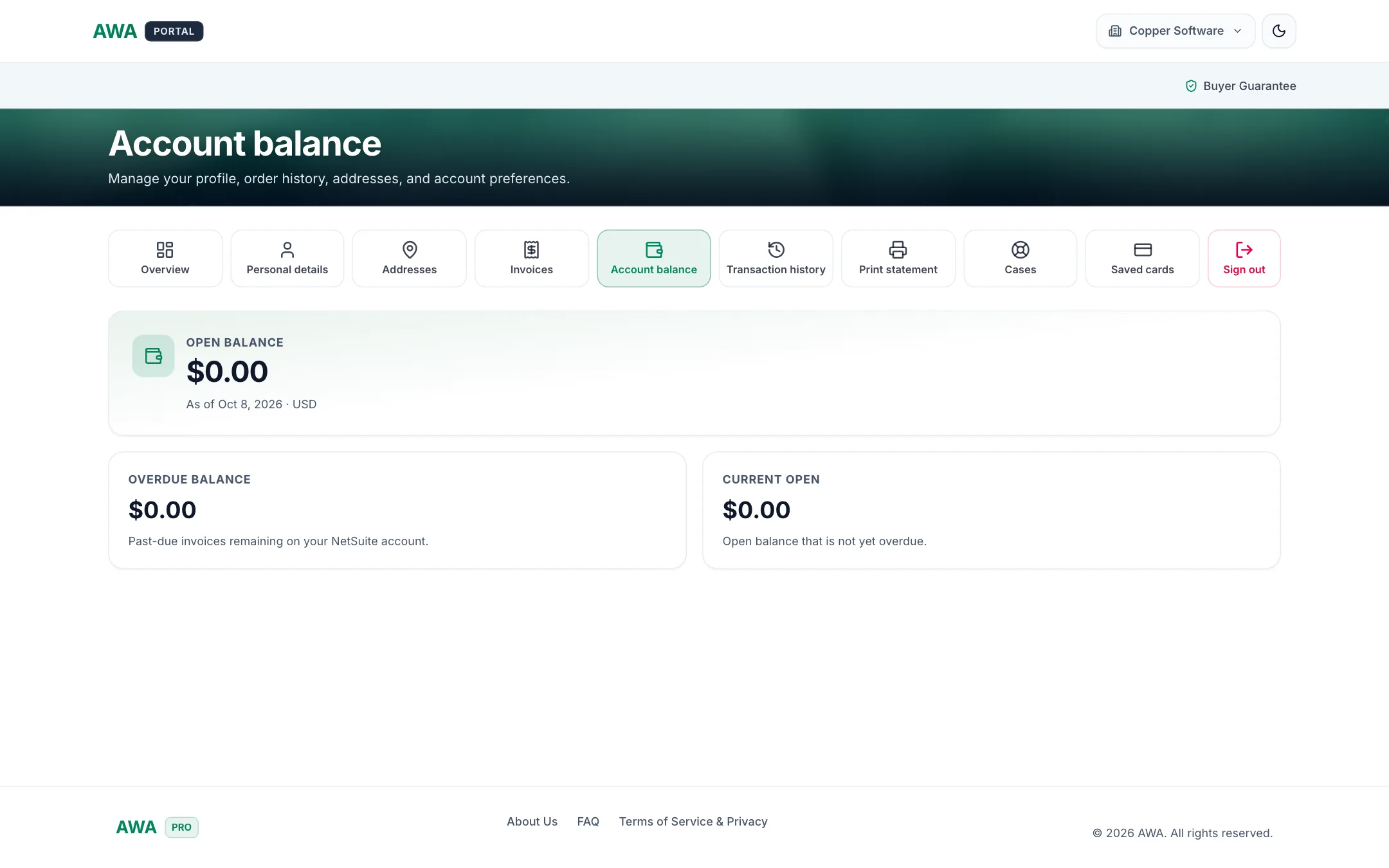Click the receipt icon for Invoices
This screenshot has width=1389, height=868.
pos(532,249)
